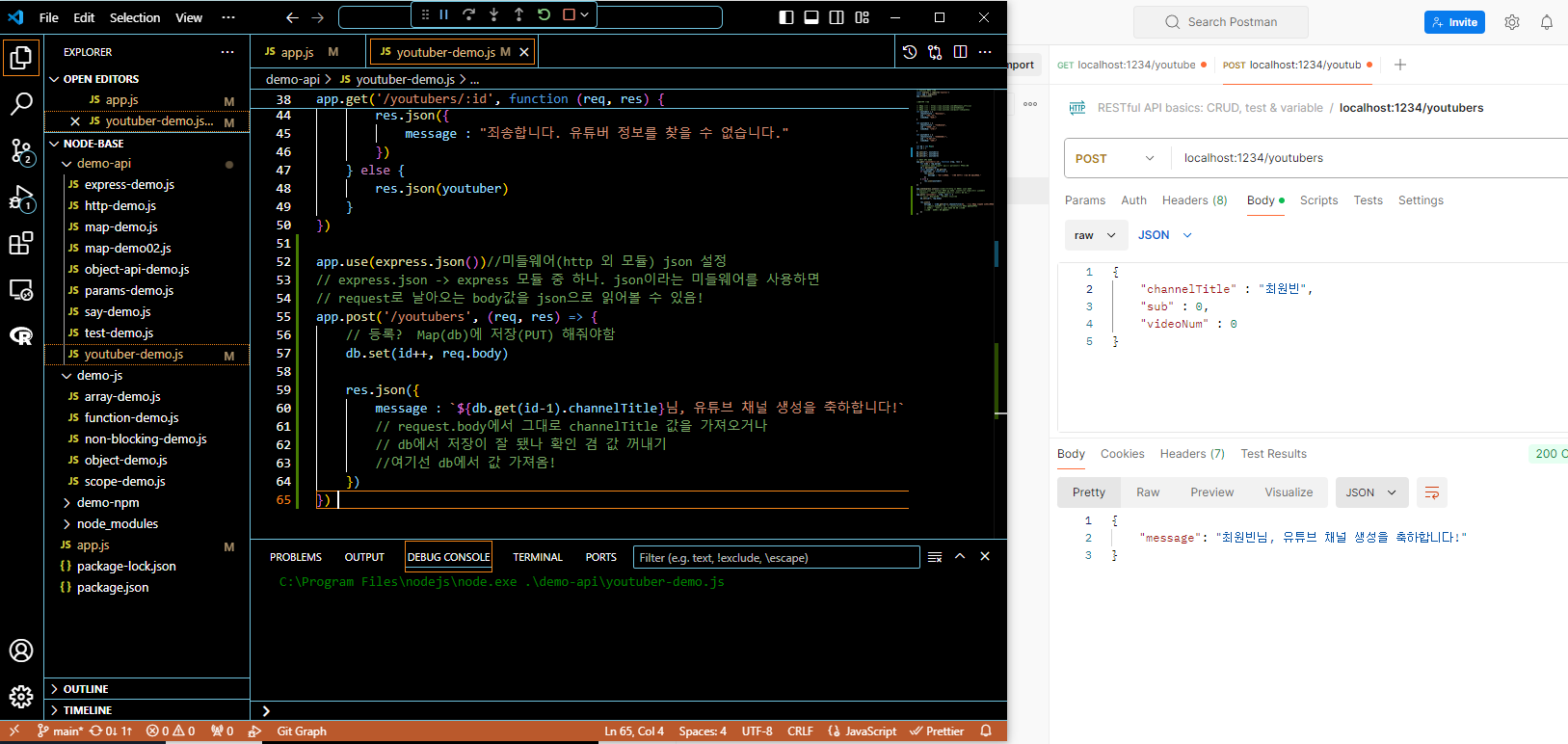Toggle word wrap in Postman response
Screen dimensions: 1568x744
(x=1432, y=492)
